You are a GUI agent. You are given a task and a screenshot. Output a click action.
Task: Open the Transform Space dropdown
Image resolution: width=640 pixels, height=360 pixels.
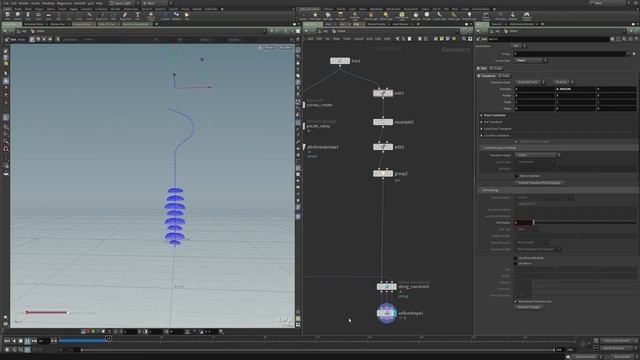pos(537,155)
